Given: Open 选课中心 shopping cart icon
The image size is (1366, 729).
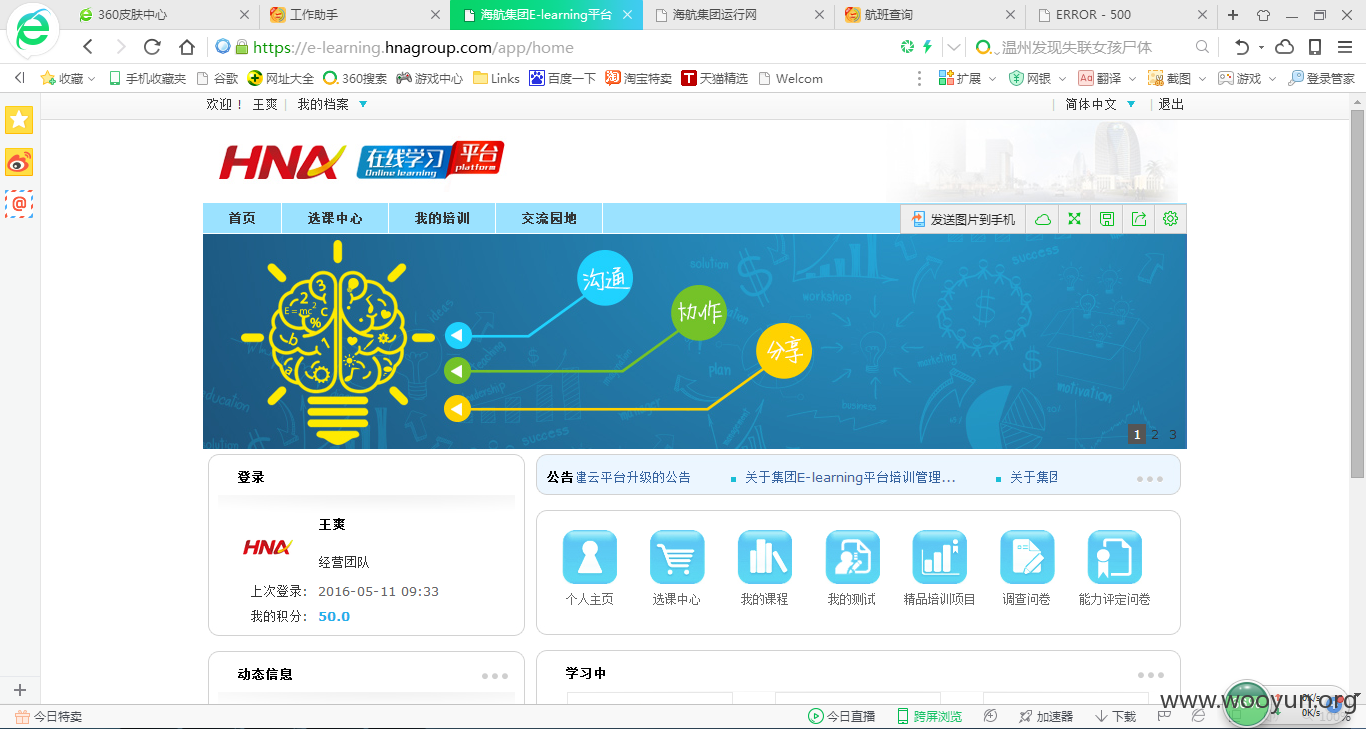Looking at the screenshot, I should 677,557.
